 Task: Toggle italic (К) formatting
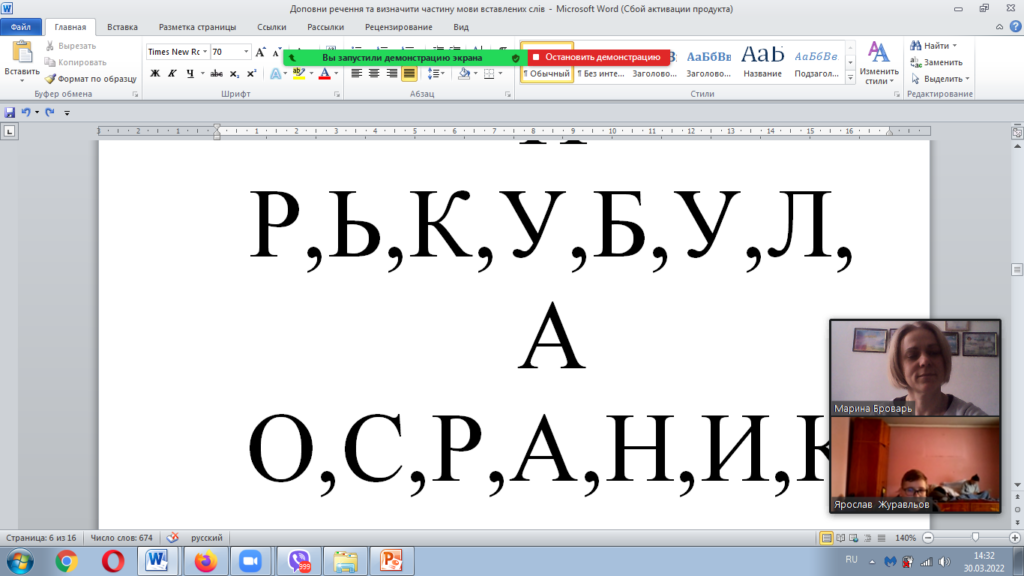[173, 73]
